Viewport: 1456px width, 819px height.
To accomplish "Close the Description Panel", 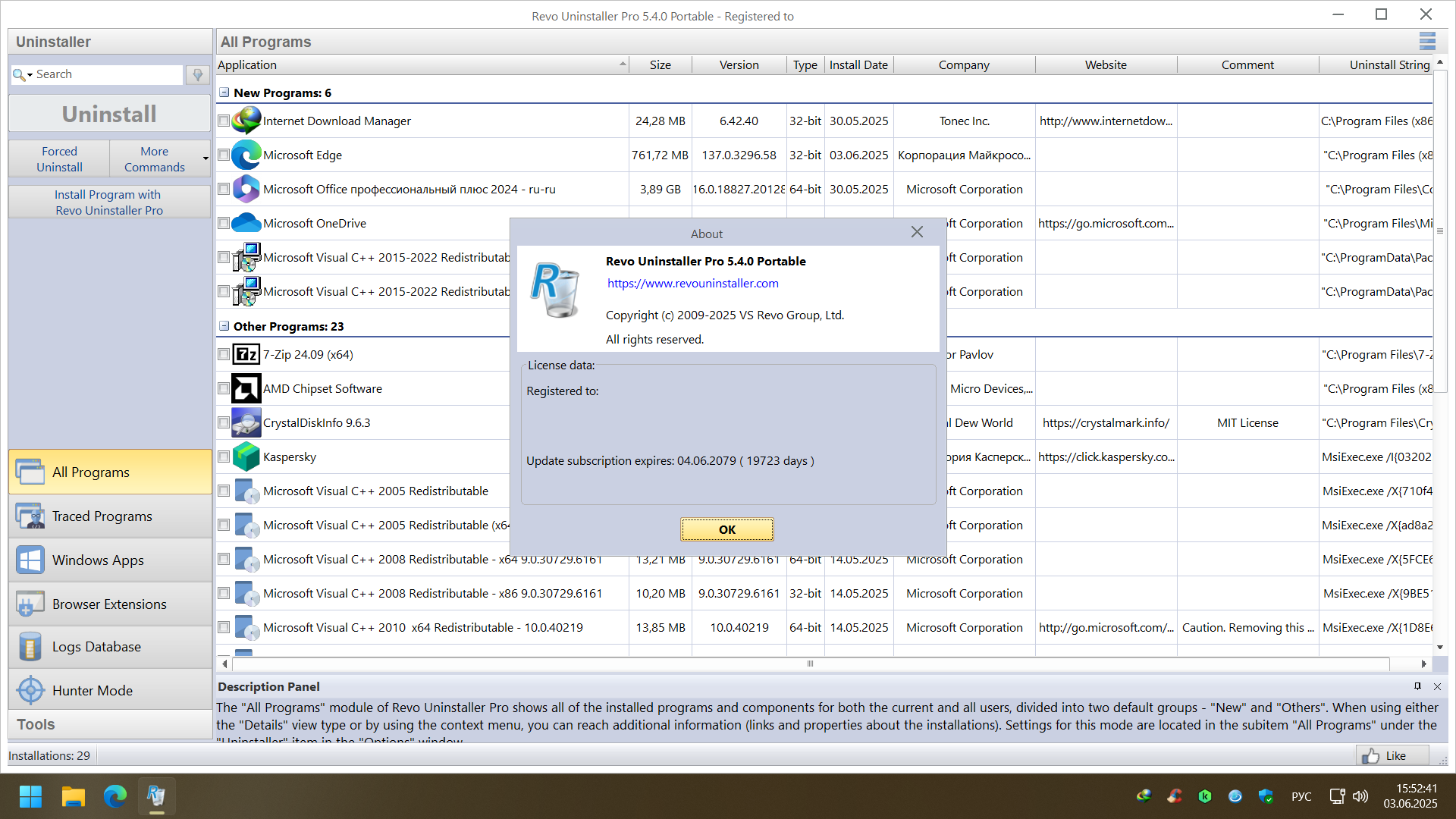I will pyautogui.click(x=1437, y=686).
